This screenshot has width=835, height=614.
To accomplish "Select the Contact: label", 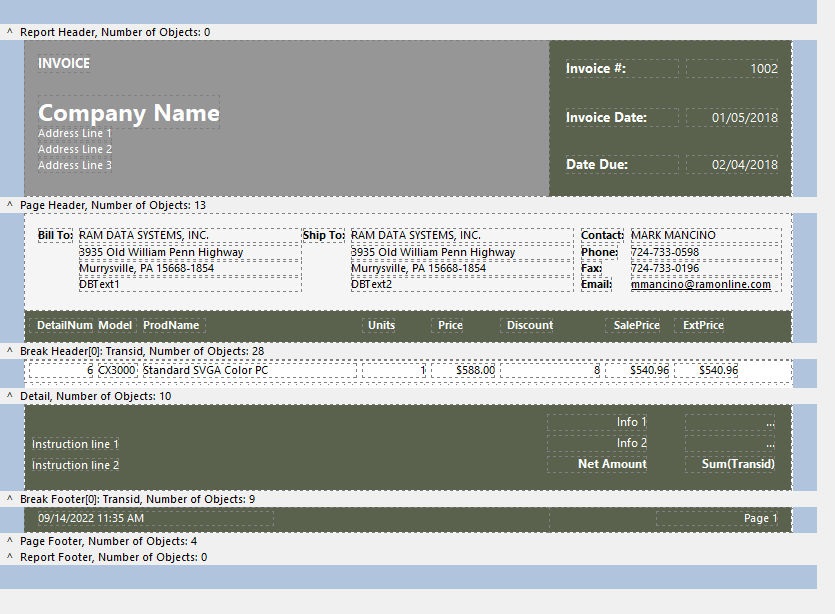I will pyautogui.click(x=602, y=235).
